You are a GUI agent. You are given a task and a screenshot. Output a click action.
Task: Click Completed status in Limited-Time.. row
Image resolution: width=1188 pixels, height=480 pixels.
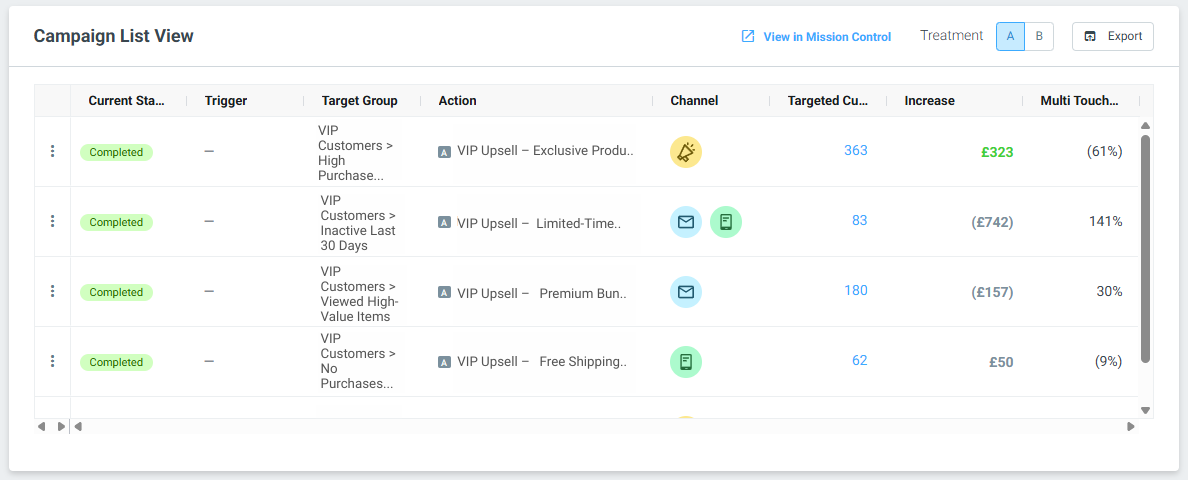(x=117, y=223)
